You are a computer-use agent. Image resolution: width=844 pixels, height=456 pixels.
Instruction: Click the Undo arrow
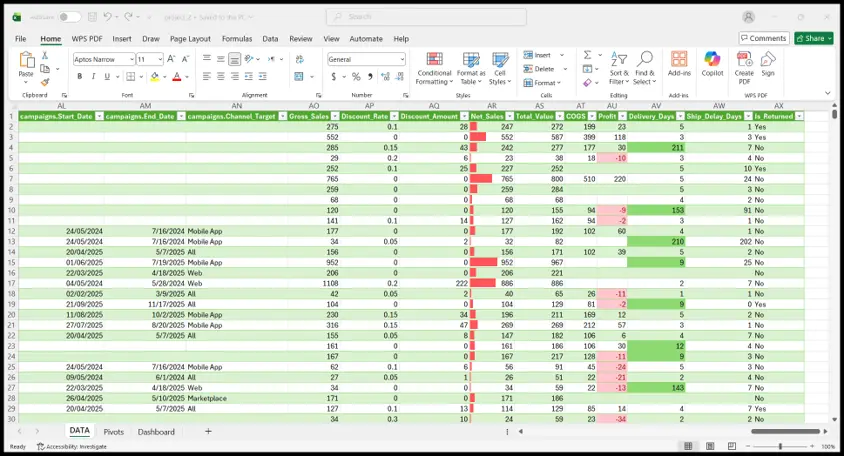click(107, 17)
